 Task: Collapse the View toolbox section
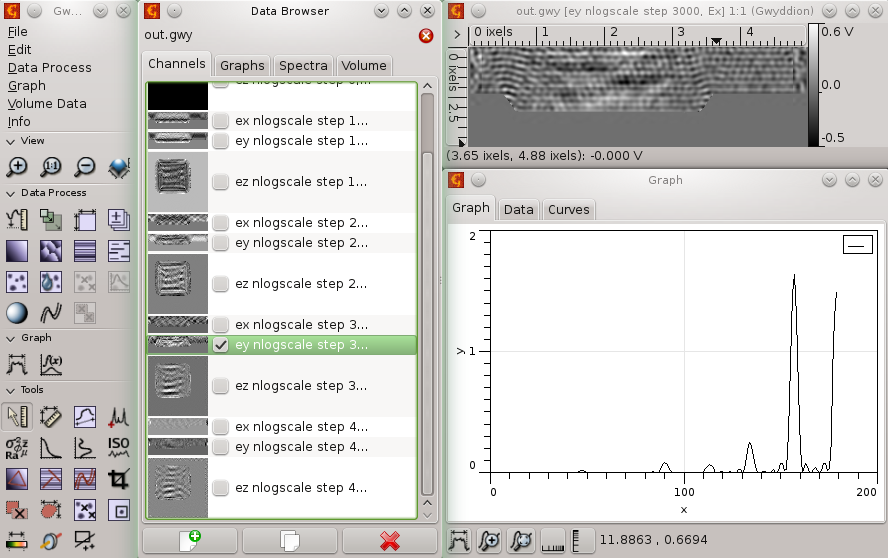[x=10, y=141]
